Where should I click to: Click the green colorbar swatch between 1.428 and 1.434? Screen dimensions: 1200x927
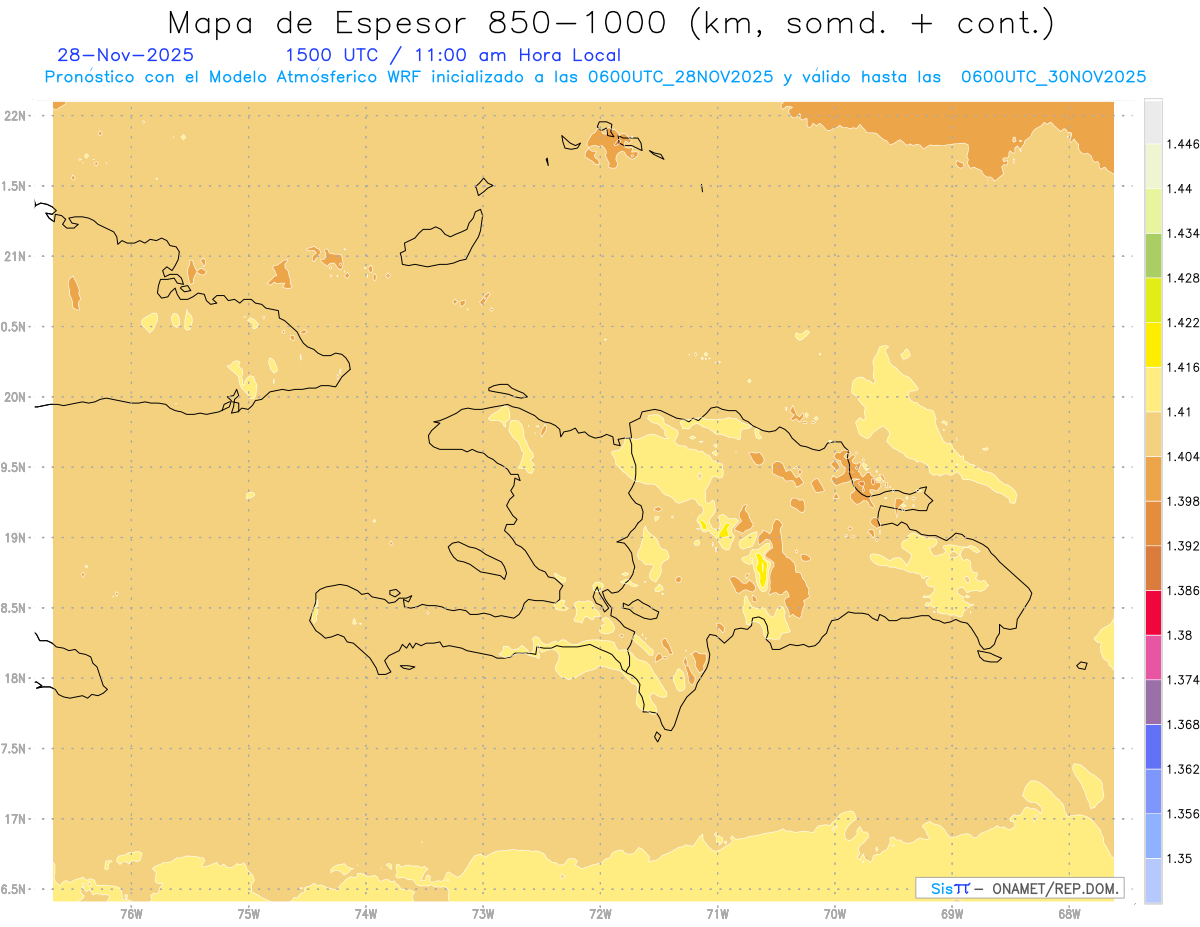(x=1153, y=255)
